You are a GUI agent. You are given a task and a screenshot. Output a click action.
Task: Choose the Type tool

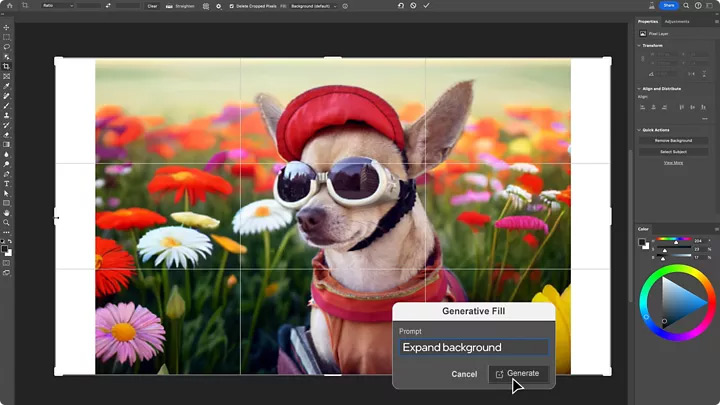point(7,183)
